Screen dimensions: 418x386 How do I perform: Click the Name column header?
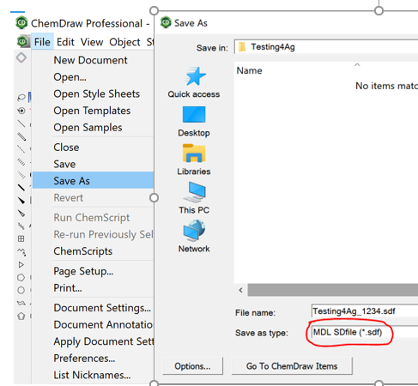[249, 71]
